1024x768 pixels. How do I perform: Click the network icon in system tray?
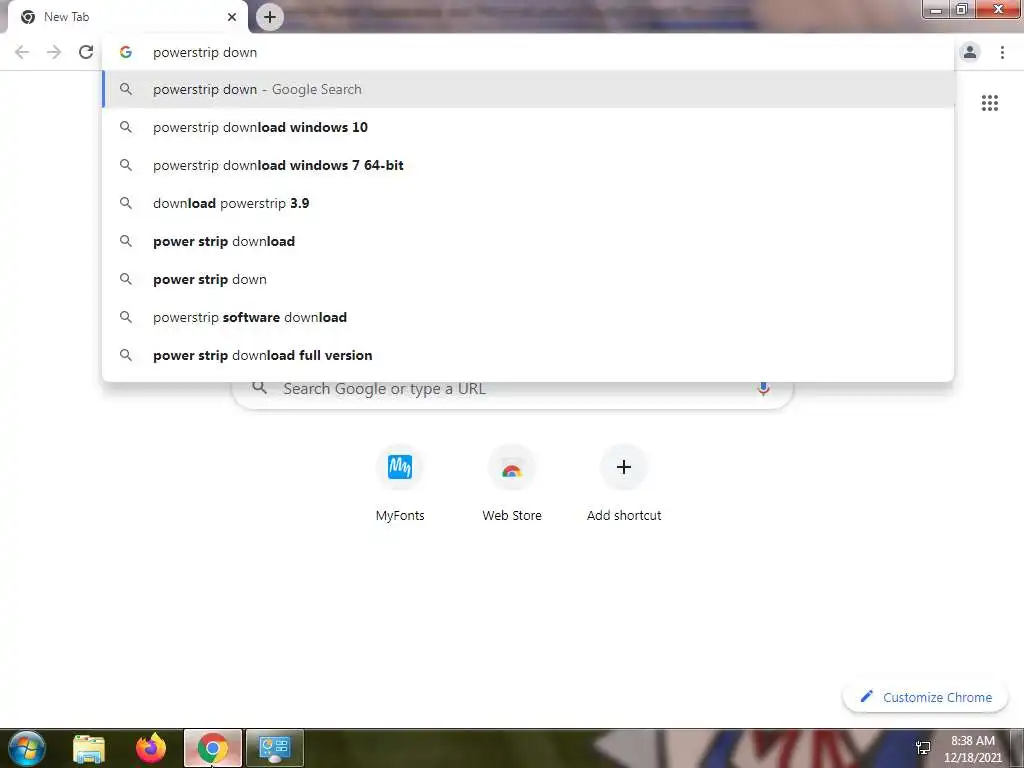pyautogui.click(x=923, y=748)
